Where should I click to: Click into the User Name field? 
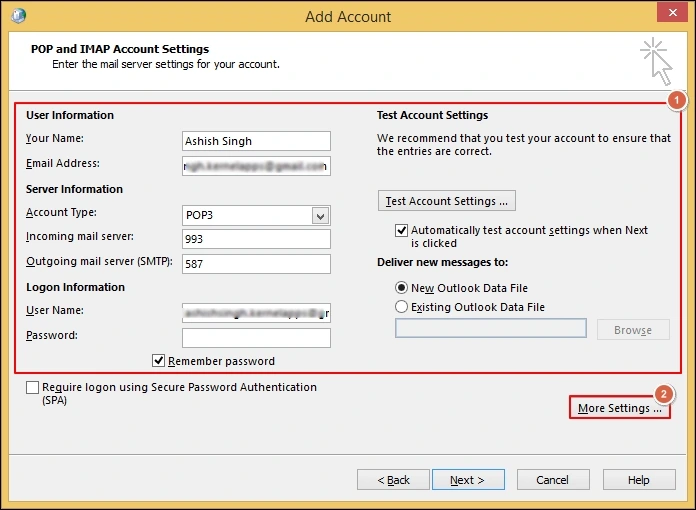point(256,313)
